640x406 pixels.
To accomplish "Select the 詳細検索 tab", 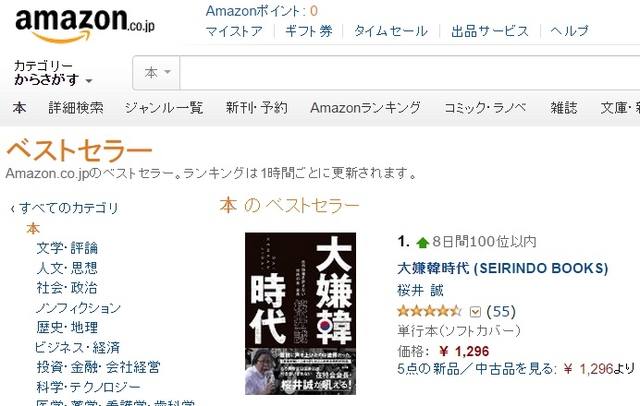I will (x=76, y=108).
